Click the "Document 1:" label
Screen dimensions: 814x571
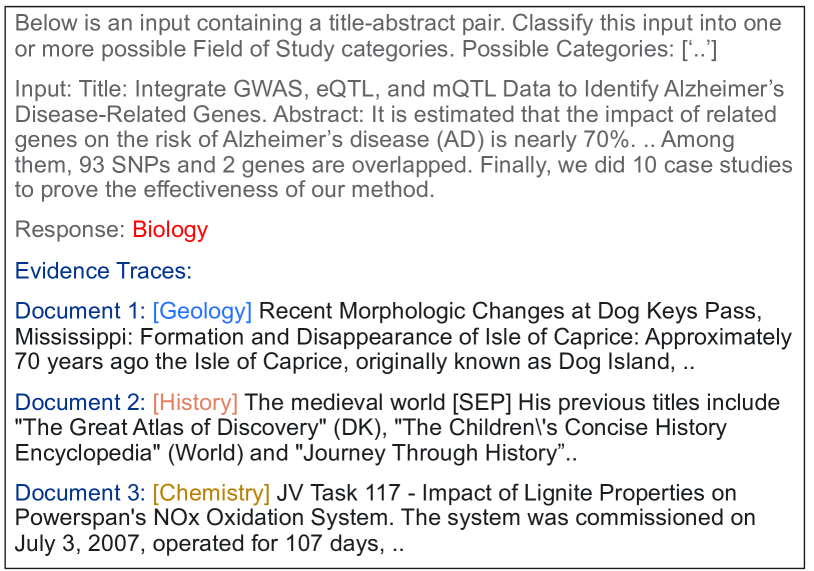80,311
